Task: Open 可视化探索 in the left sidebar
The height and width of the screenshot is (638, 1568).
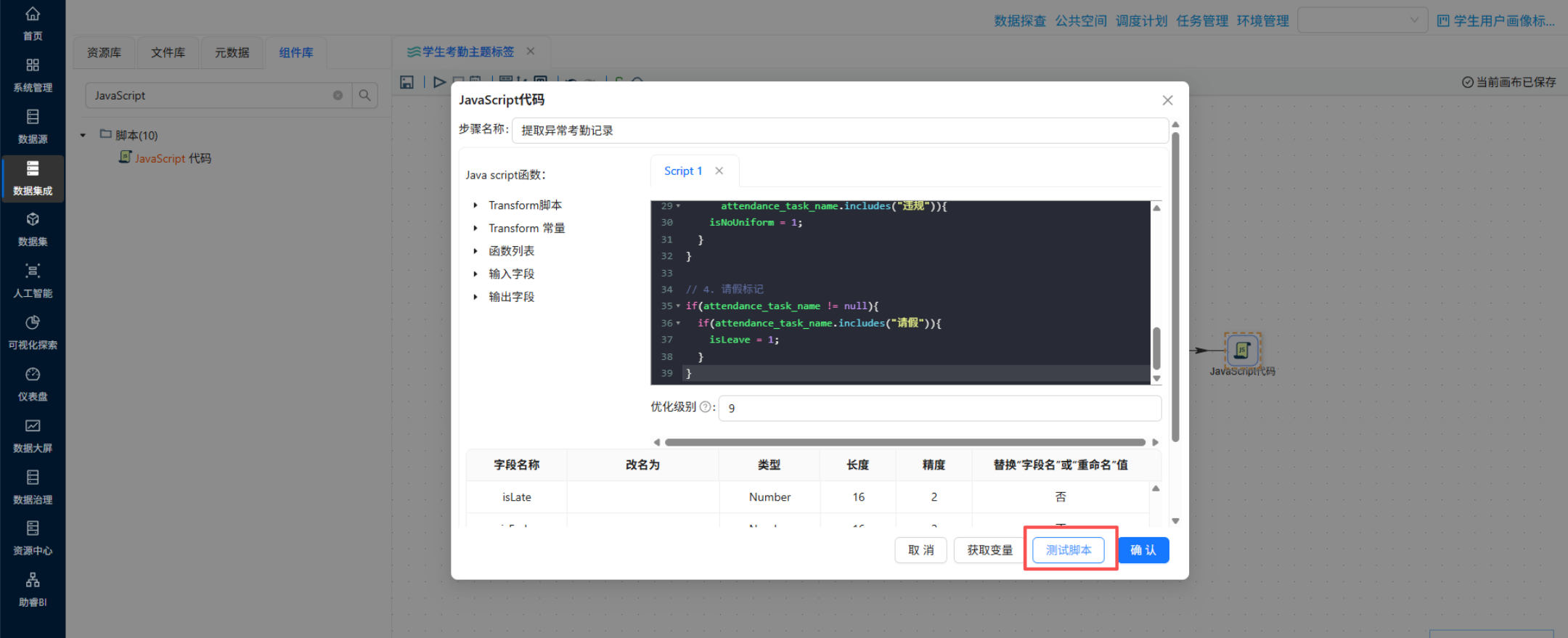Action: 33,332
